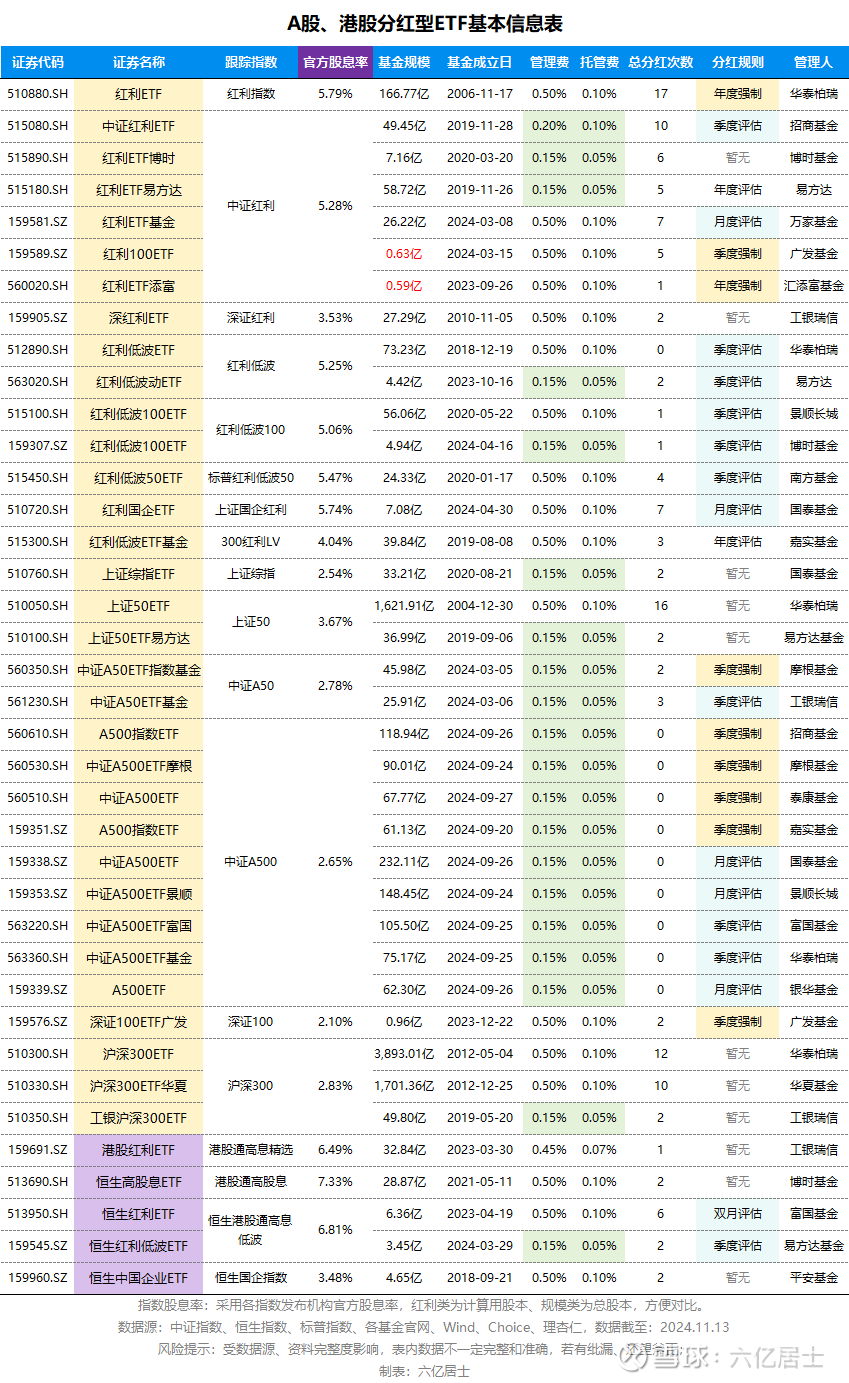Click the fund name '深证100ETF广发'

(x=138, y=1022)
